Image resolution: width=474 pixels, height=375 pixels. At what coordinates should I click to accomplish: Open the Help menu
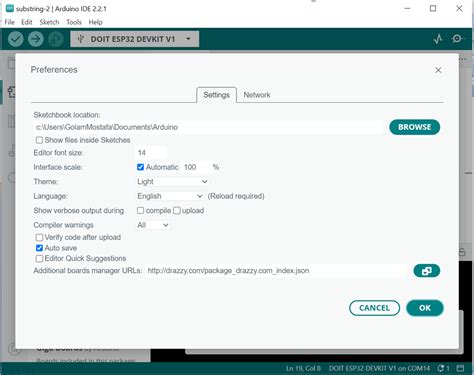pyautogui.click(x=95, y=22)
